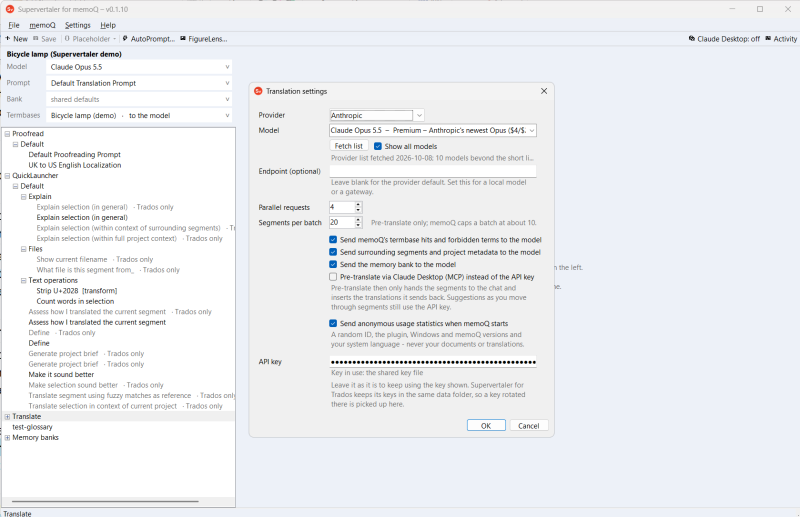Image resolution: width=800 pixels, height=517 pixels.
Task: Open the dialog's Model dropdown
Action: point(433,131)
